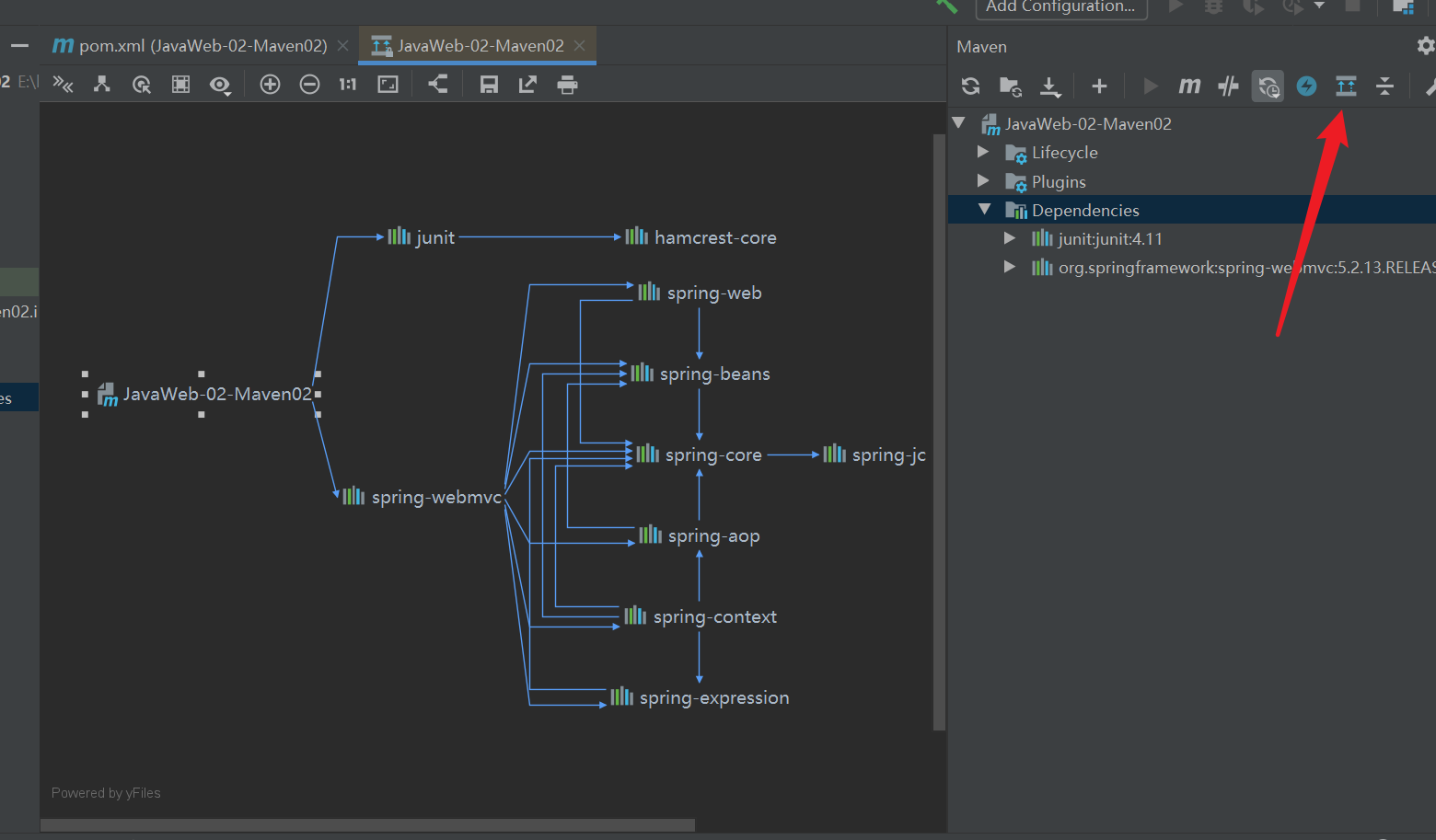Click run-with-coverage icon in top toolbar
1436x840 pixels.
[x=1253, y=6]
